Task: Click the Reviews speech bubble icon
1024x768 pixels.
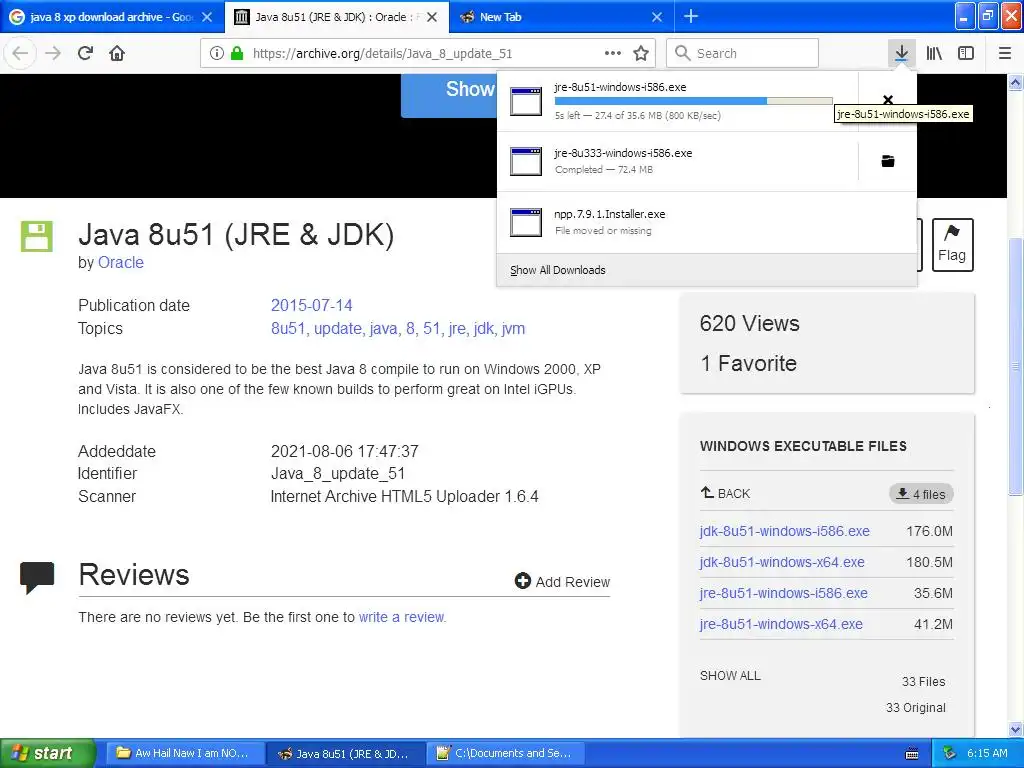Action: tap(37, 577)
